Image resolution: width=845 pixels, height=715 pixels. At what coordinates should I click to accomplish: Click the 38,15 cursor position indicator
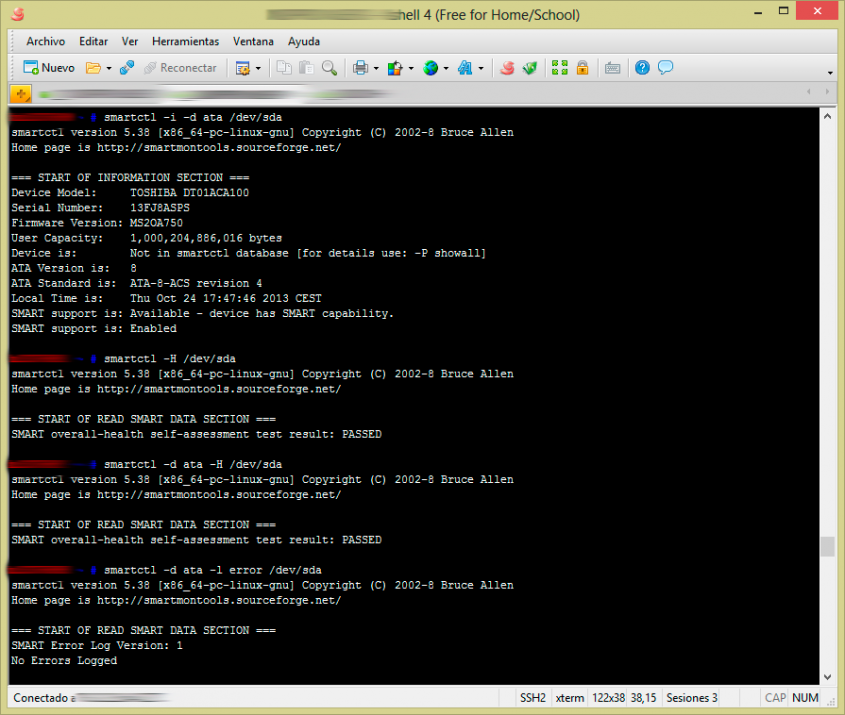[x=643, y=698]
